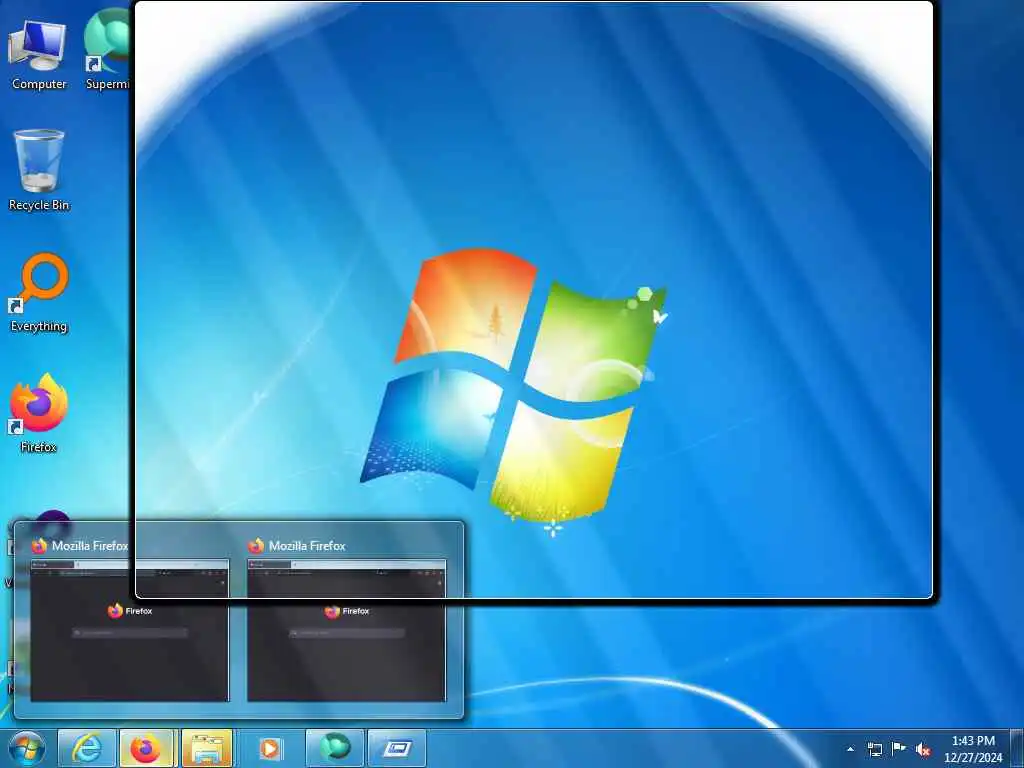The image size is (1024, 768).
Task: Open the clock showing 1:43 PM
Action: pos(973,749)
